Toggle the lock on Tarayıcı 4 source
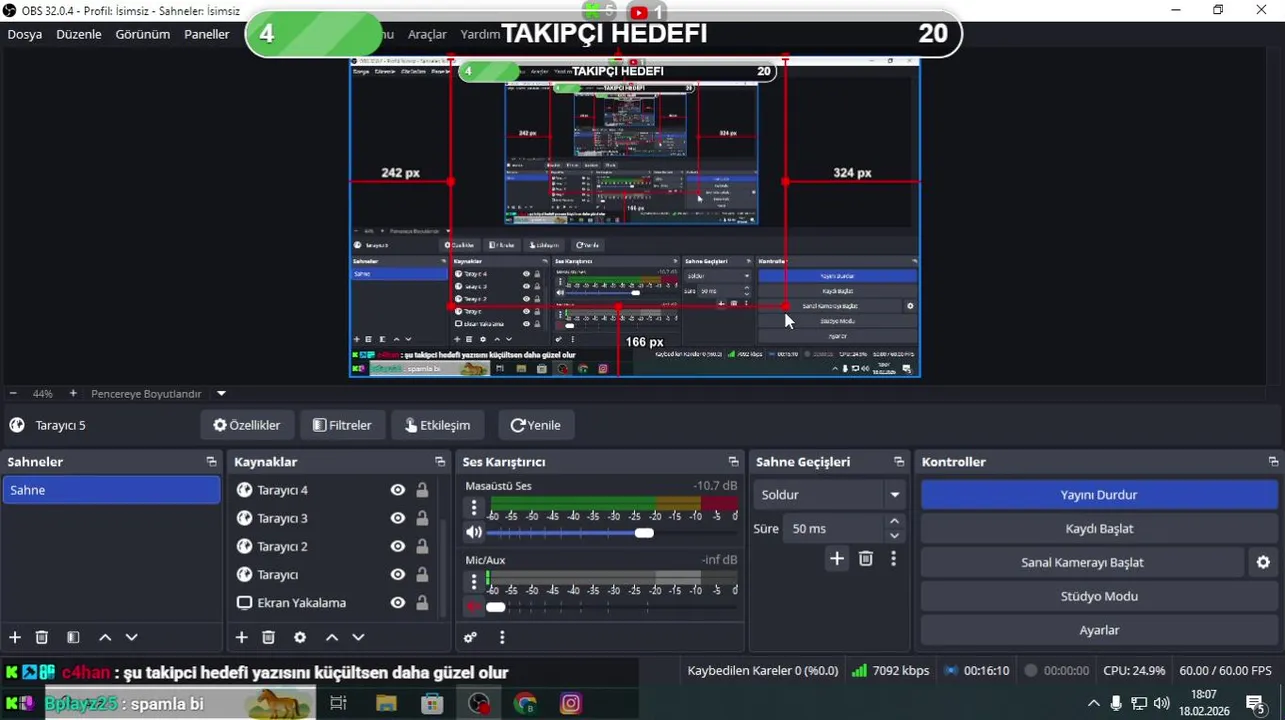Screen dimensions: 1285x720 [x=422, y=490]
